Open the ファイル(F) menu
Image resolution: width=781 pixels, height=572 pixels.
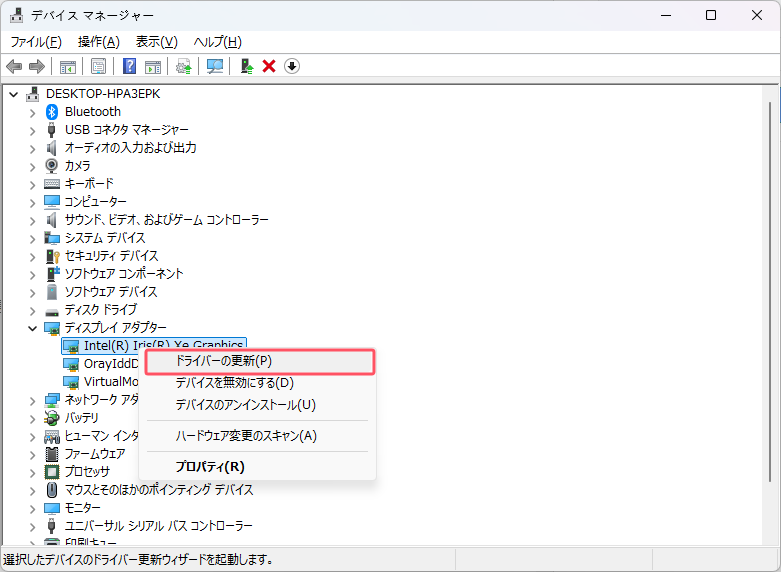click(36, 42)
